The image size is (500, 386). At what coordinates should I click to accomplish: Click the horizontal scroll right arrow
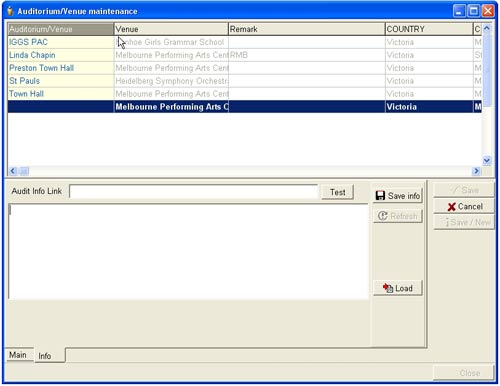476,171
